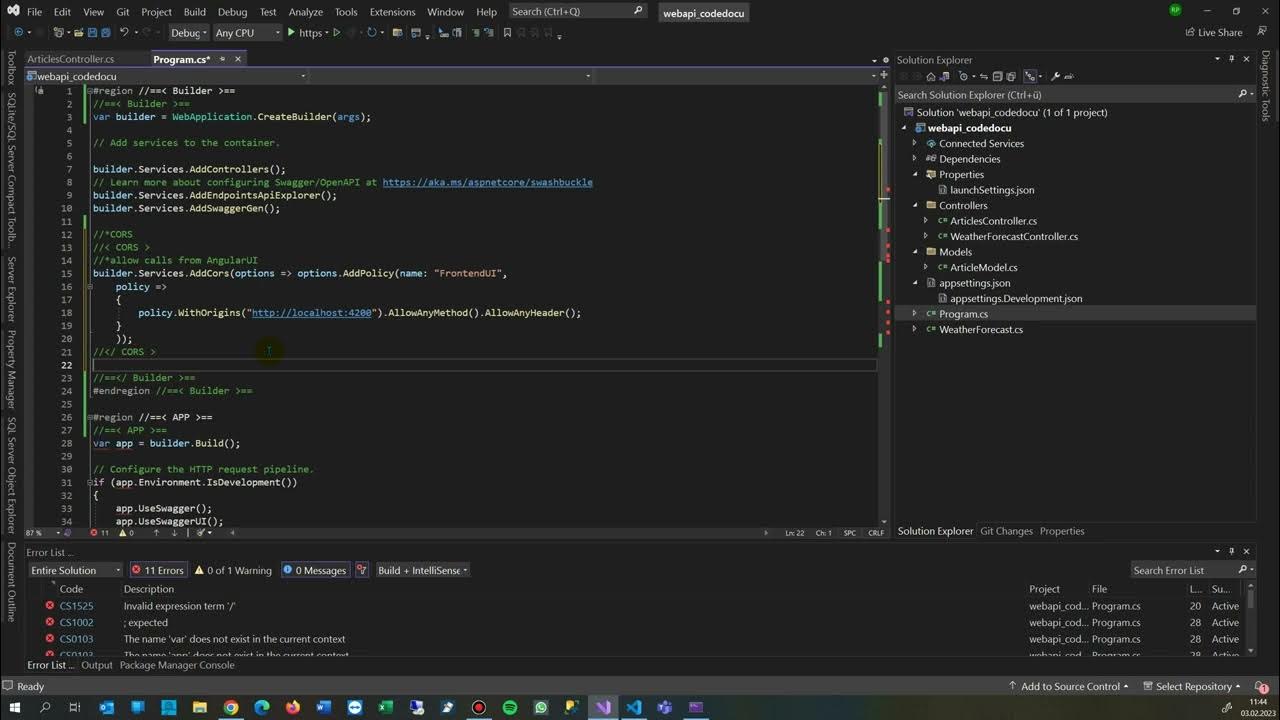Open the Package Manager Console tab

pyautogui.click(x=177, y=665)
